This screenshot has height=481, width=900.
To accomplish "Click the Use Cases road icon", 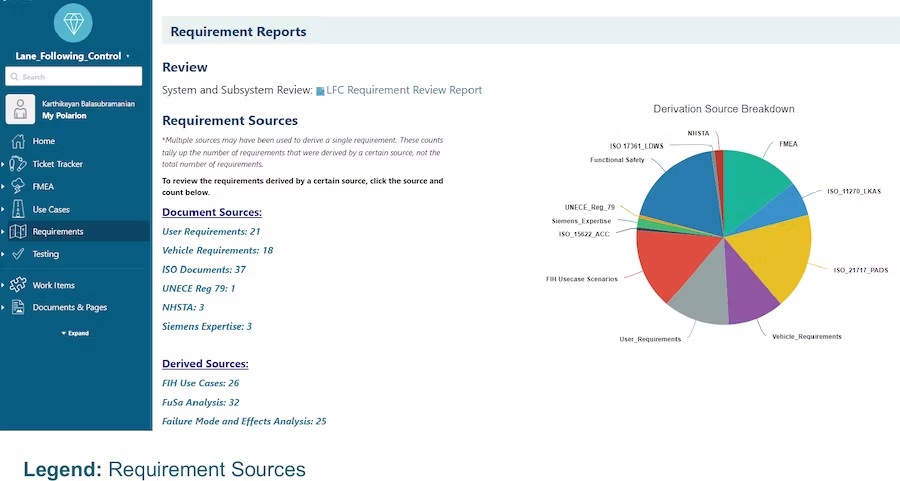I will pos(18,210).
